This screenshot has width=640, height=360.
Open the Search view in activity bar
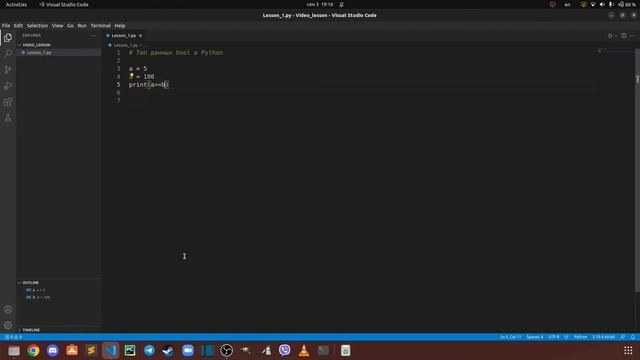pyautogui.click(x=8, y=53)
